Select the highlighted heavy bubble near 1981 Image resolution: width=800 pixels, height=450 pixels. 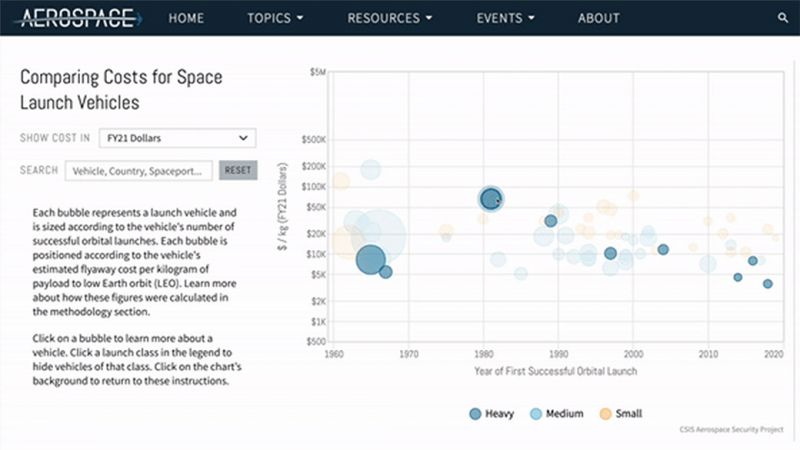[490, 199]
